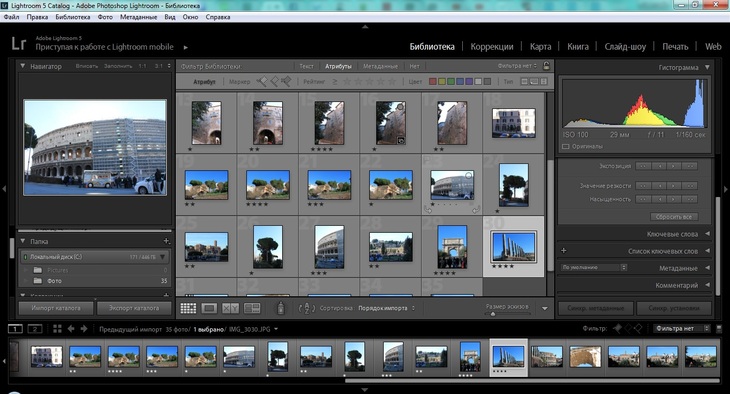Open Survey view icon in toolbar
The height and width of the screenshot is (394, 730).
252,308
